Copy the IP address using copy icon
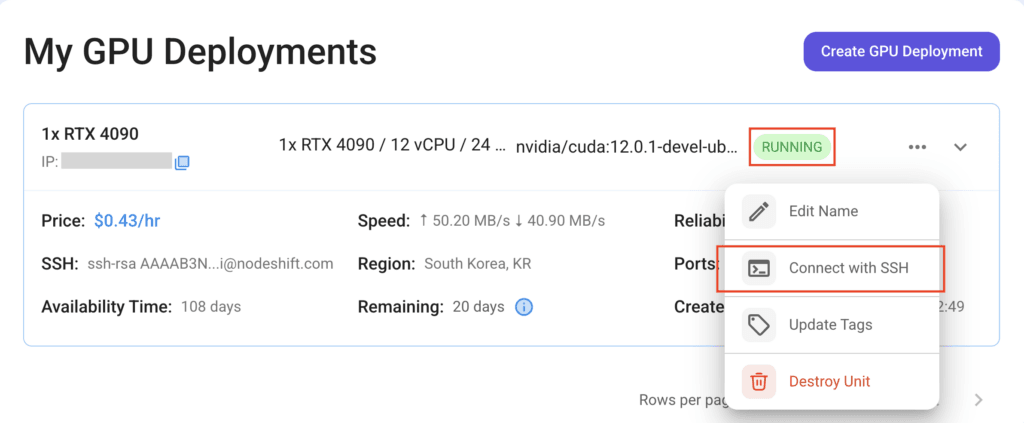 pyautogui.click(x=182, y=162)
